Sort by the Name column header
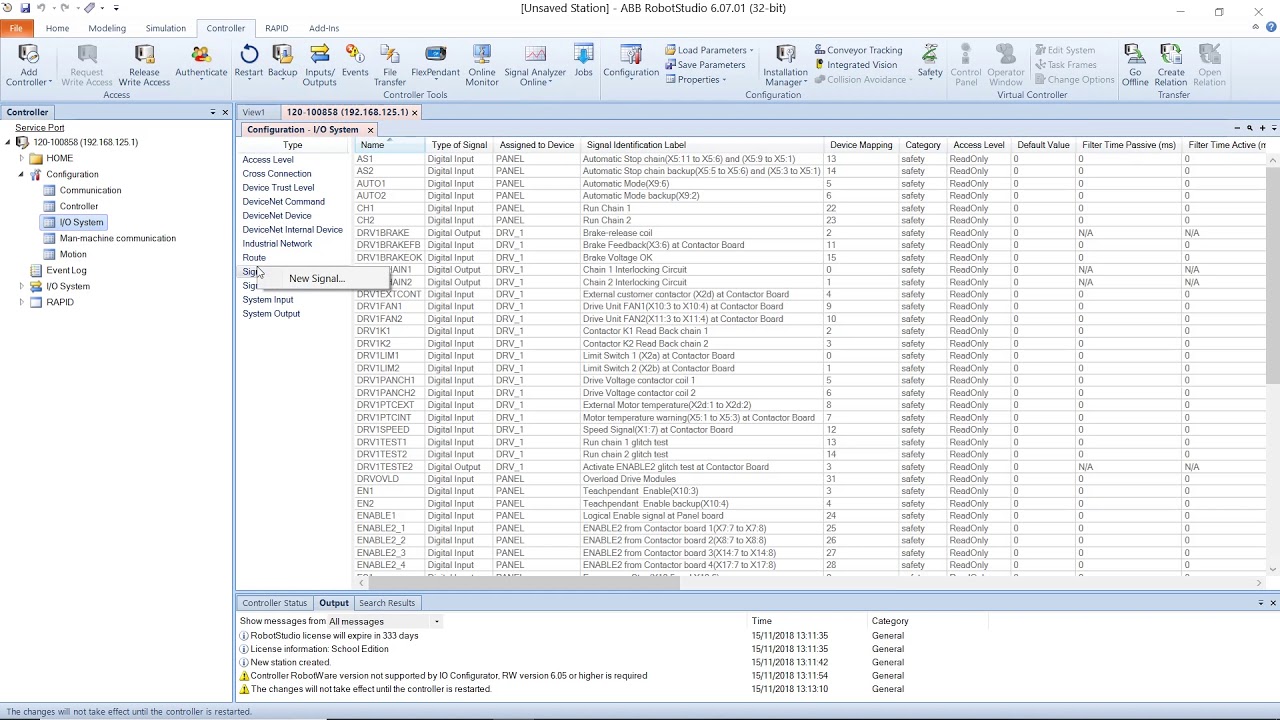 point(389,145)
